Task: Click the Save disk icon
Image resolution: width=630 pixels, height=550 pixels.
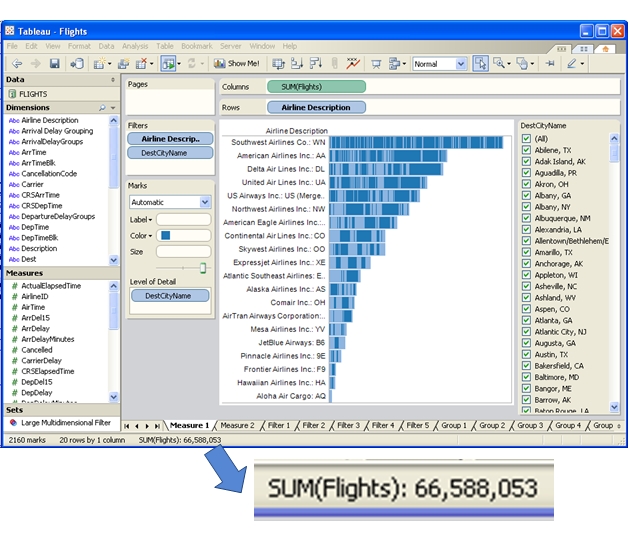Action: [54, 63]
